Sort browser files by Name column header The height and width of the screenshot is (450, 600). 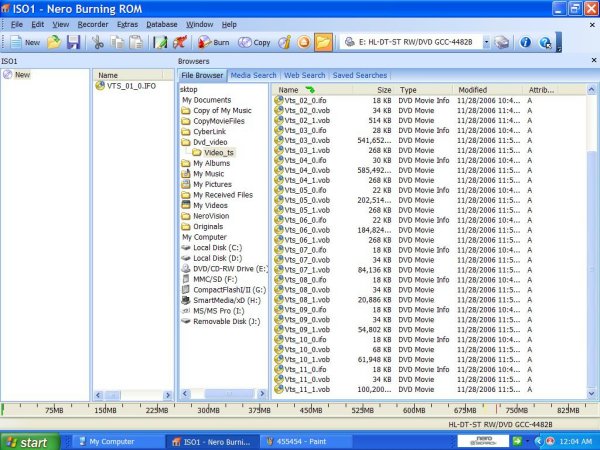pos(311,90)
